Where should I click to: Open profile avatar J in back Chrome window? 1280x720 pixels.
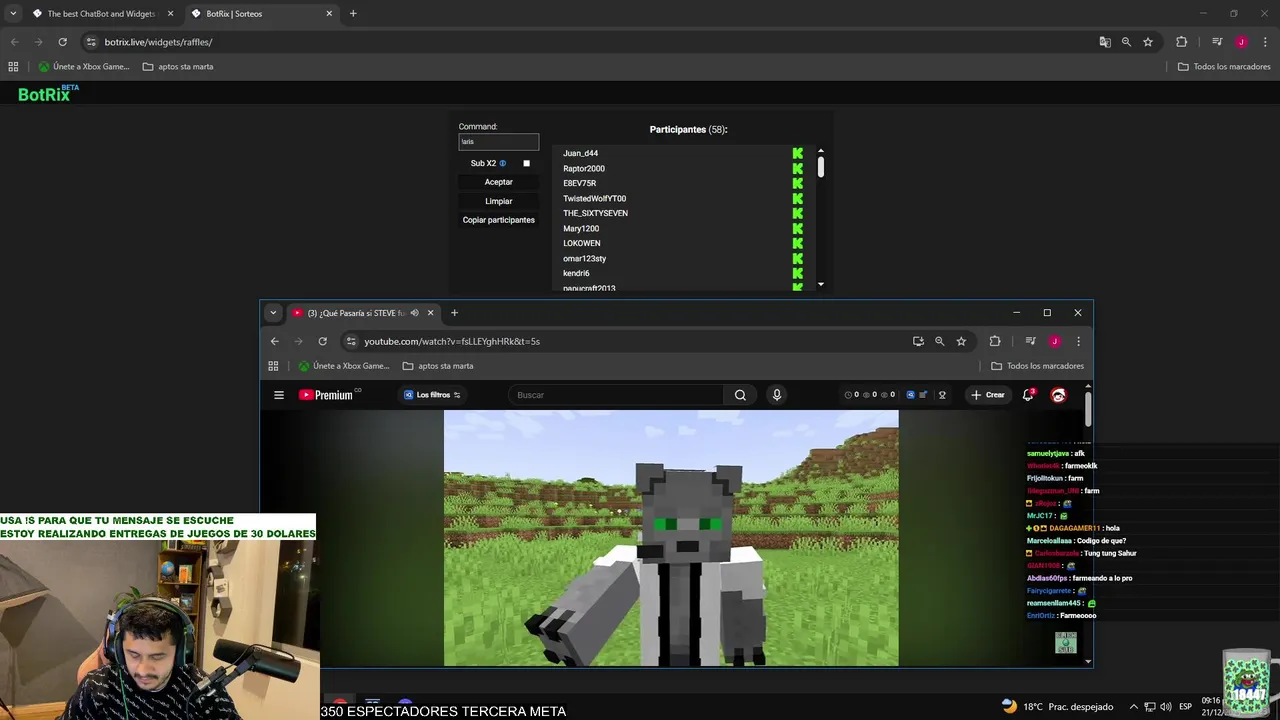point(1241,42)
